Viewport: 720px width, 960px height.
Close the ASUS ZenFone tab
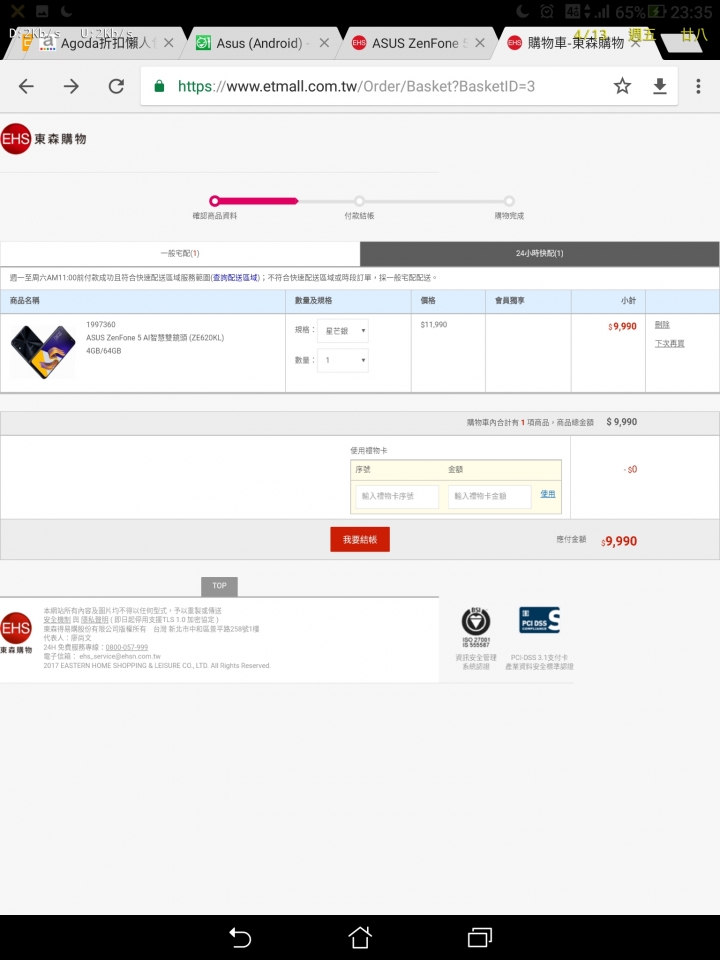point(480,43)
